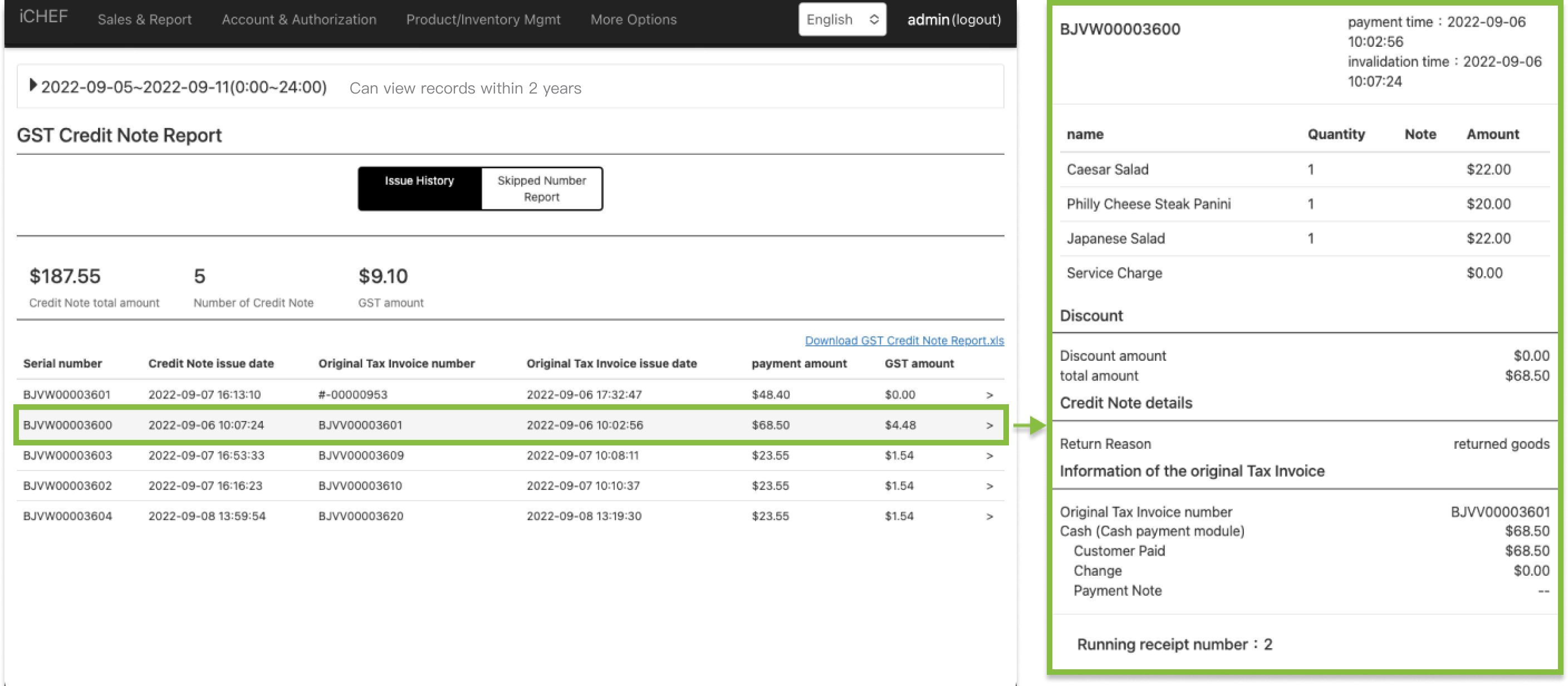Screen dimensions: 1568x686
Task: Select the Issue History toggle
Action: (x=419, y=188)
